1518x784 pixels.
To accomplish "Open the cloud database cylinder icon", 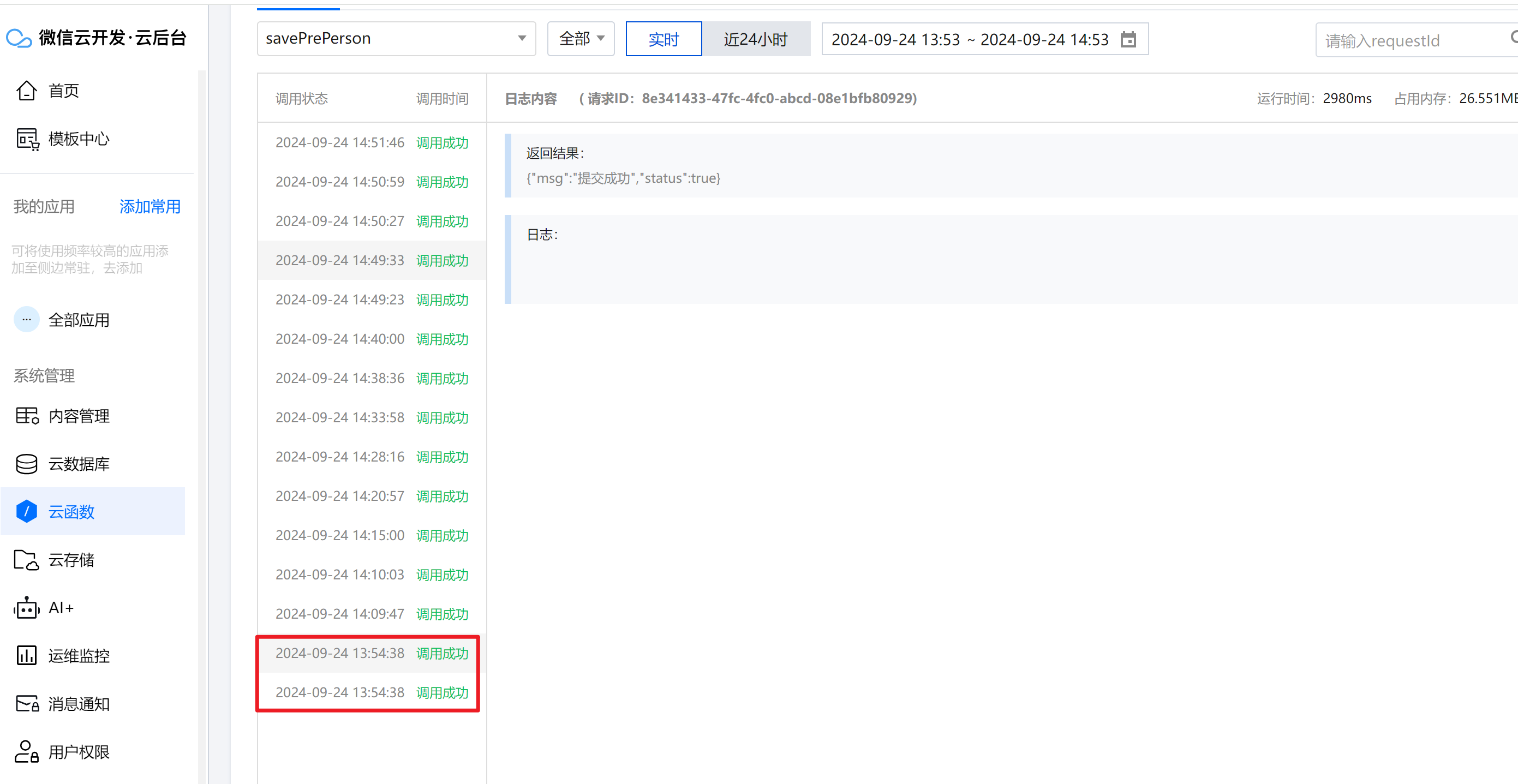I will (27, 464).
